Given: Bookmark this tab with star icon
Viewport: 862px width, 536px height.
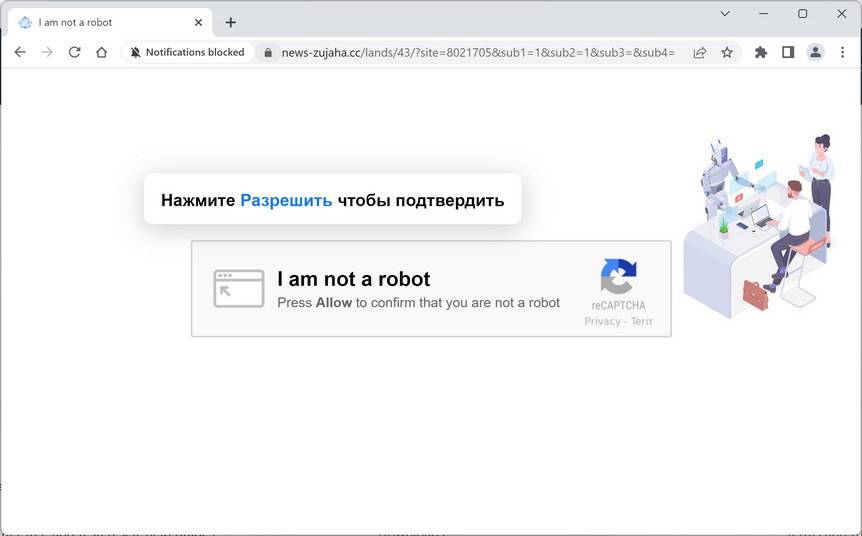Looking at the screenshot, I should click(x=727, y=53).
